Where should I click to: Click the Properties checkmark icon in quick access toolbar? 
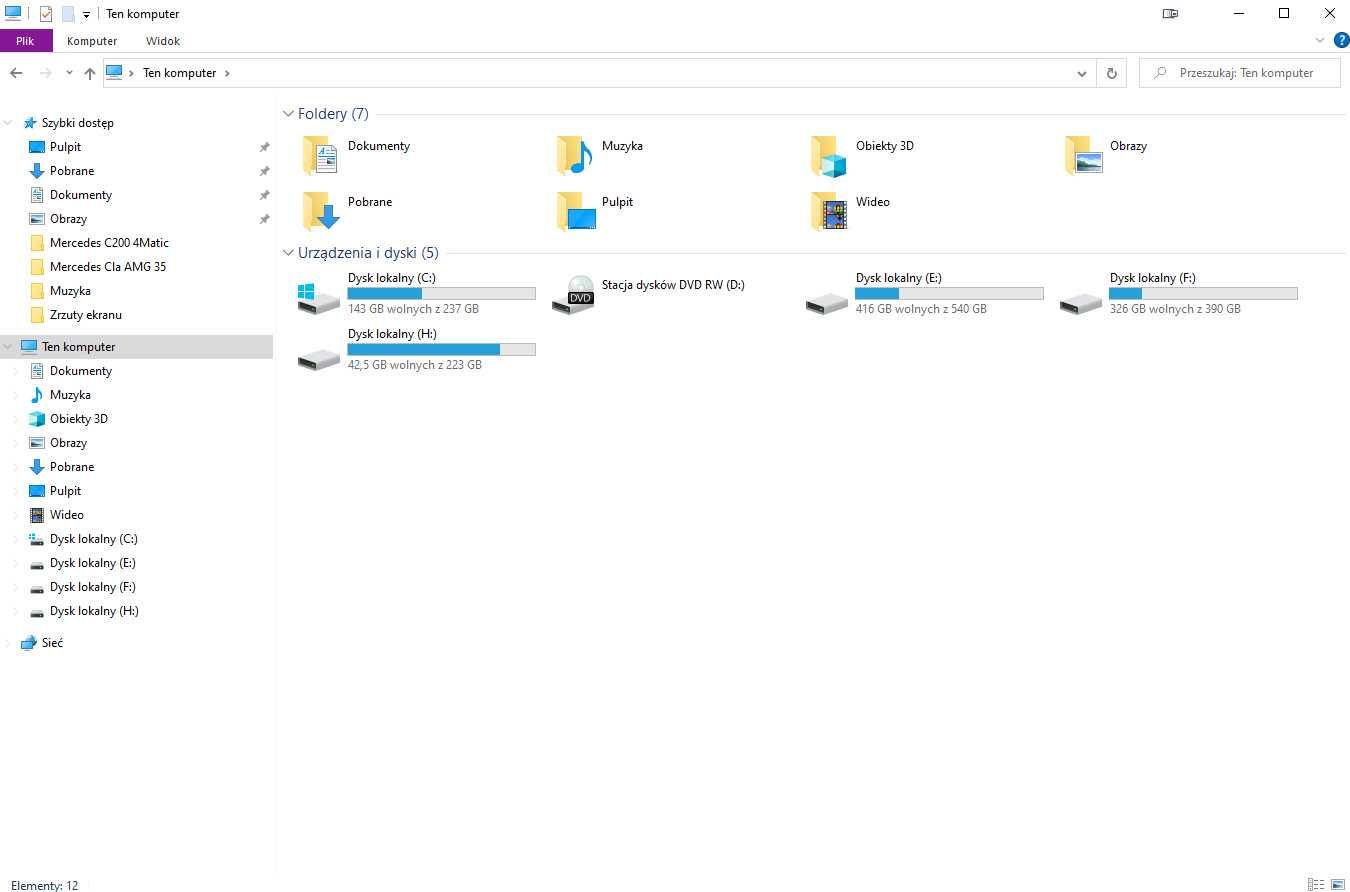(45, 14)
